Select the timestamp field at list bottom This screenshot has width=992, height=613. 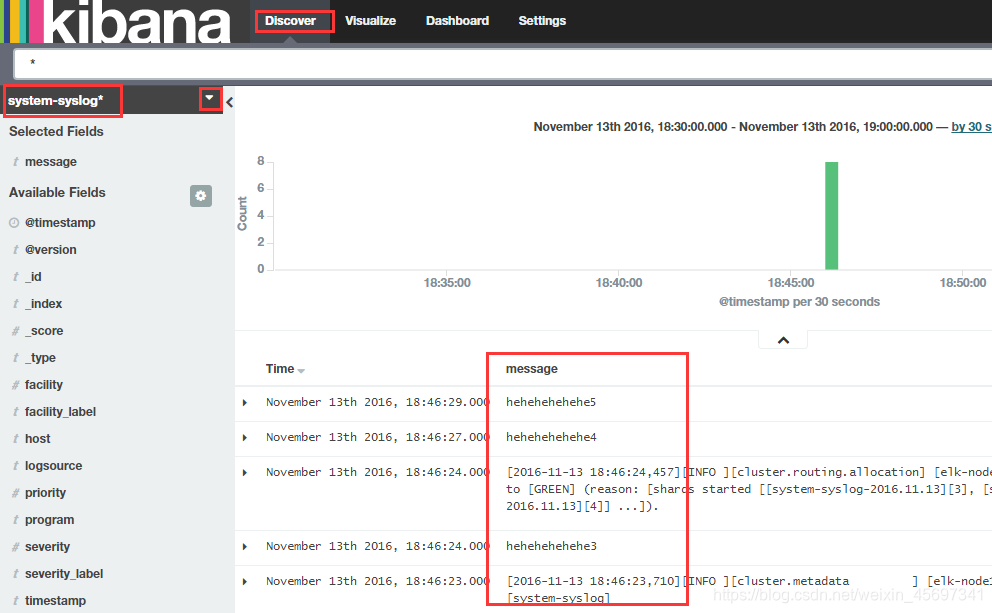pyautogui.click(x=56, y=601)
